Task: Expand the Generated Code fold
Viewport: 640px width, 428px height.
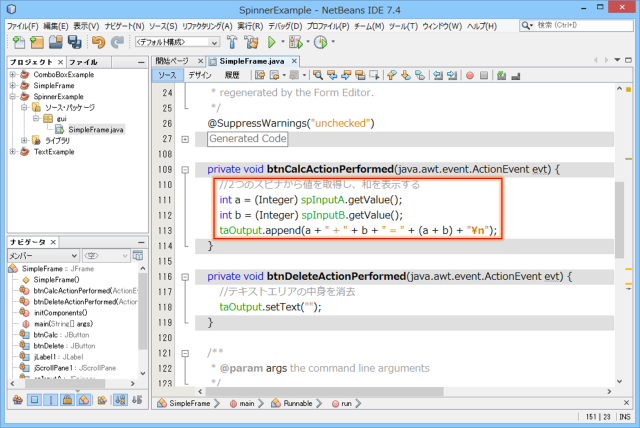Action: tap(185, 140)
